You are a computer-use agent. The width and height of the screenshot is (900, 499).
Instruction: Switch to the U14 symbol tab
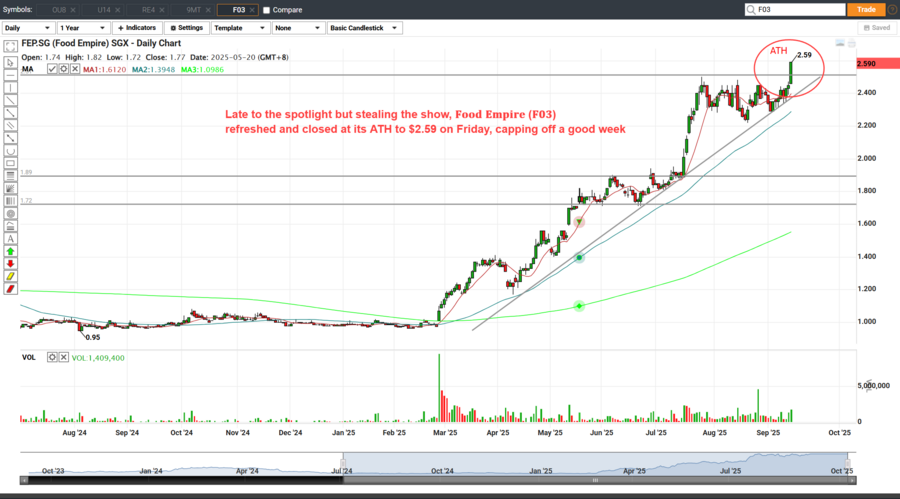103,10
